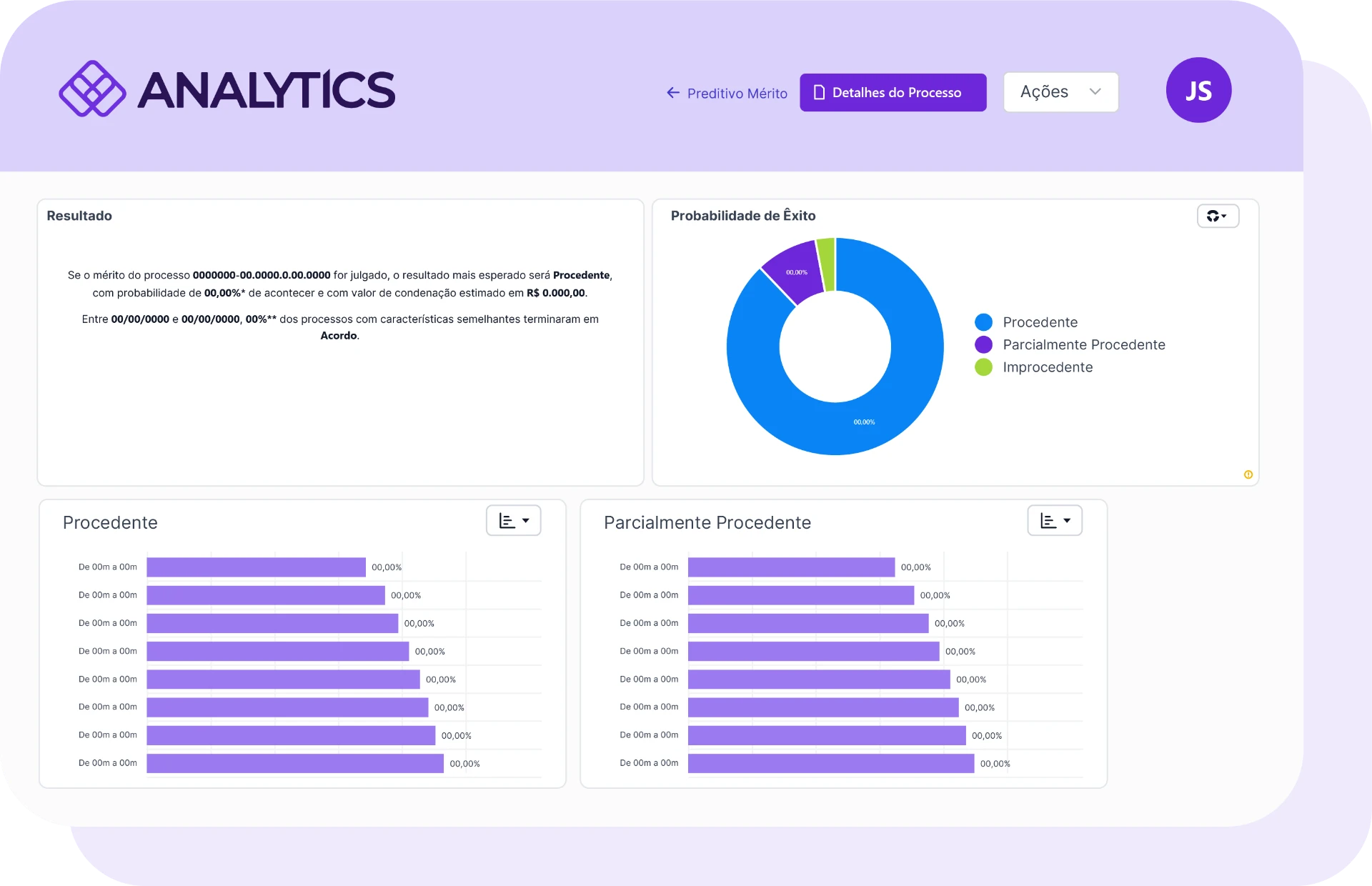The image size is (1372, 886).
Task: Open chart options in Probabilidade de Êxito
Action: click(1218, 216)
